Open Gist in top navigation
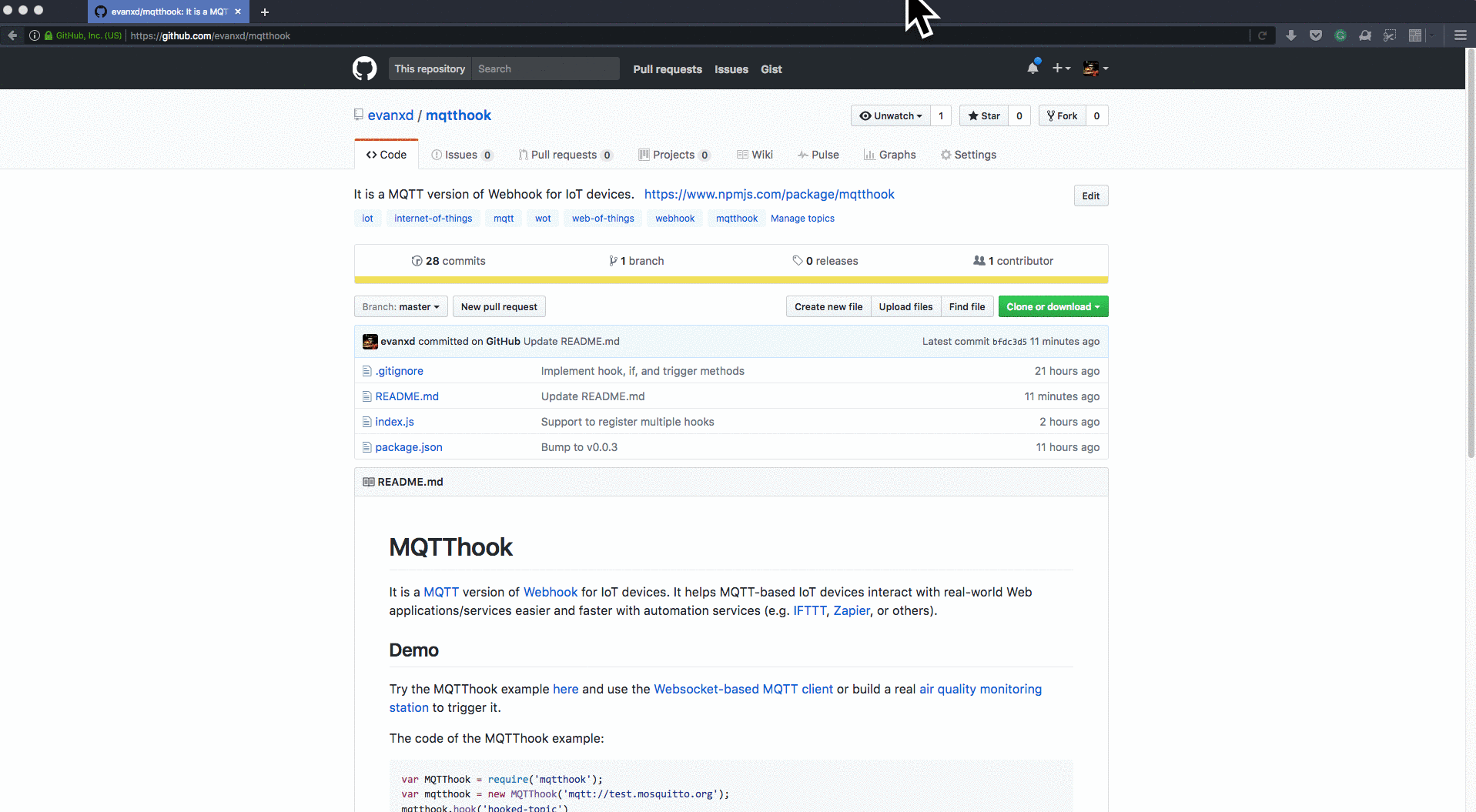 771,69
